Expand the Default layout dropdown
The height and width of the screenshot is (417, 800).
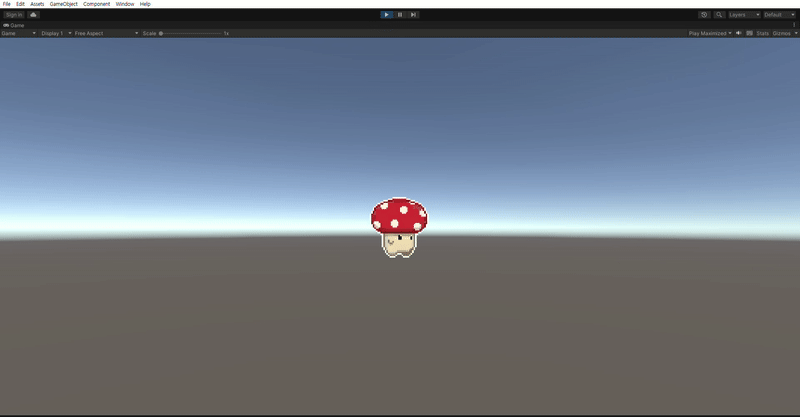coord(779,15)
